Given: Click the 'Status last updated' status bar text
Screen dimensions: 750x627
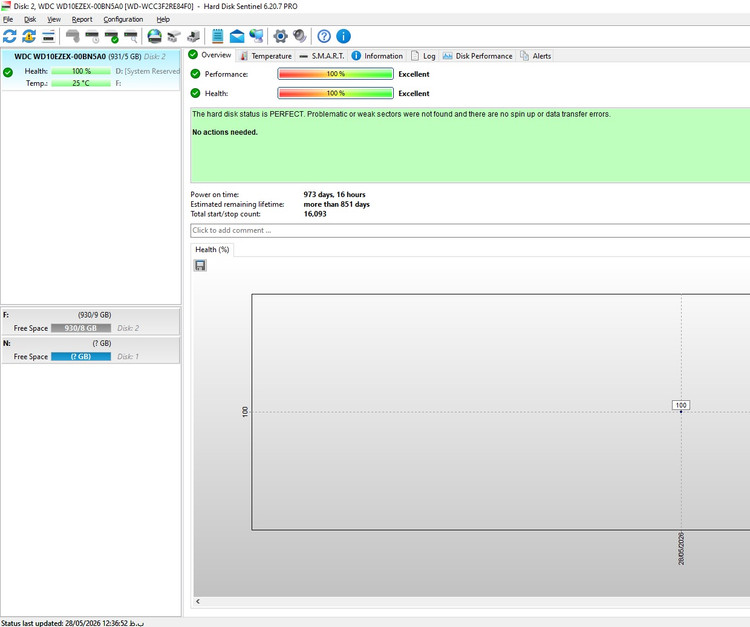Looking at the screenshot, I should click(73, 623).
